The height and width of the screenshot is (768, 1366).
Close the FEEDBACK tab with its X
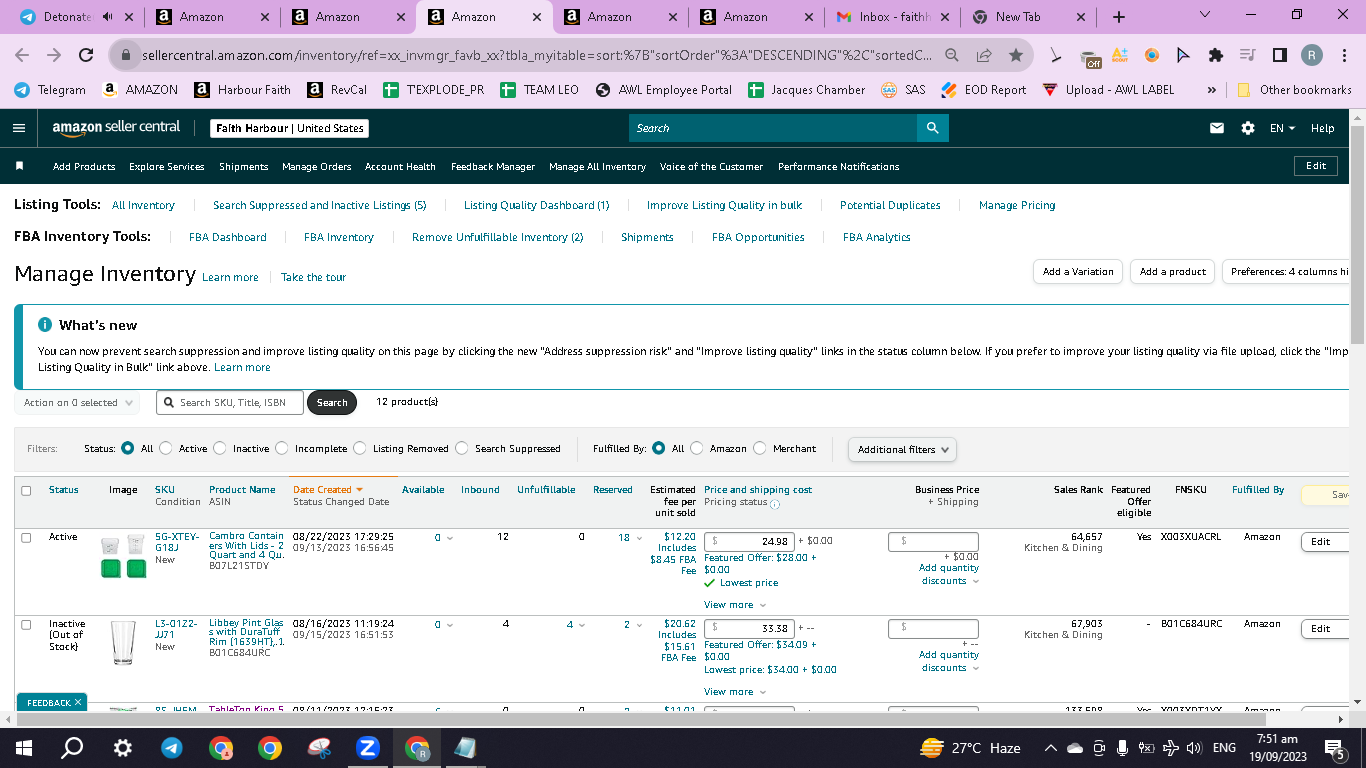(78, 703)
